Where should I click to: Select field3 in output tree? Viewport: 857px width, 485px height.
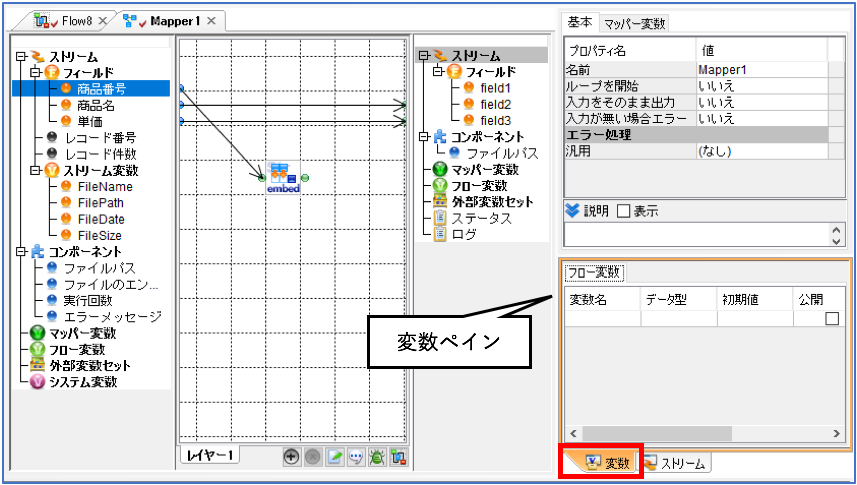click(495, 120)
